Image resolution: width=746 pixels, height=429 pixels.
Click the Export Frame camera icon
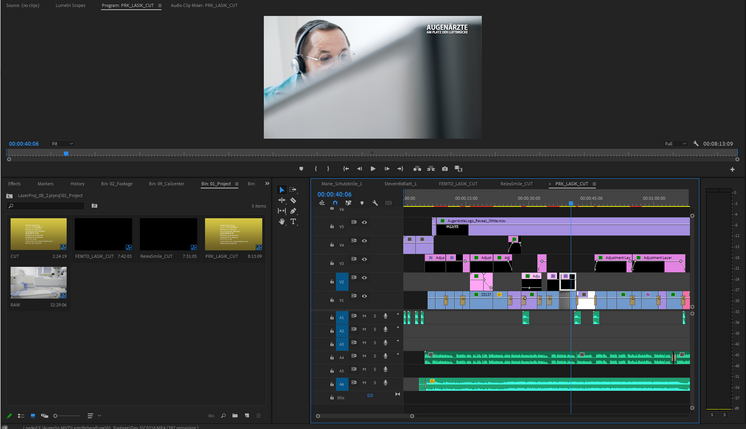(x=445, y=169)
